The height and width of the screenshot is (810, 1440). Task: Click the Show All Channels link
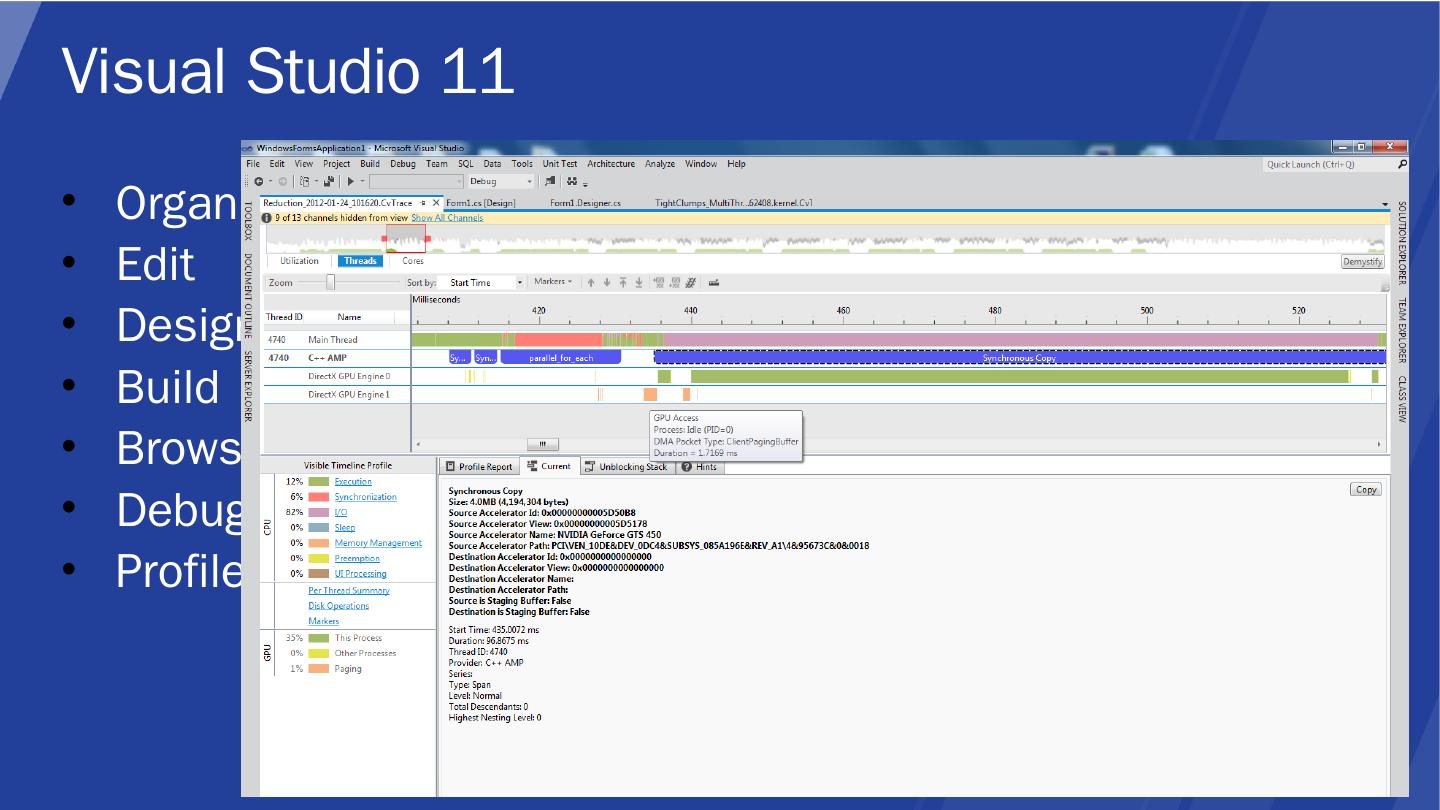(447, 218)
